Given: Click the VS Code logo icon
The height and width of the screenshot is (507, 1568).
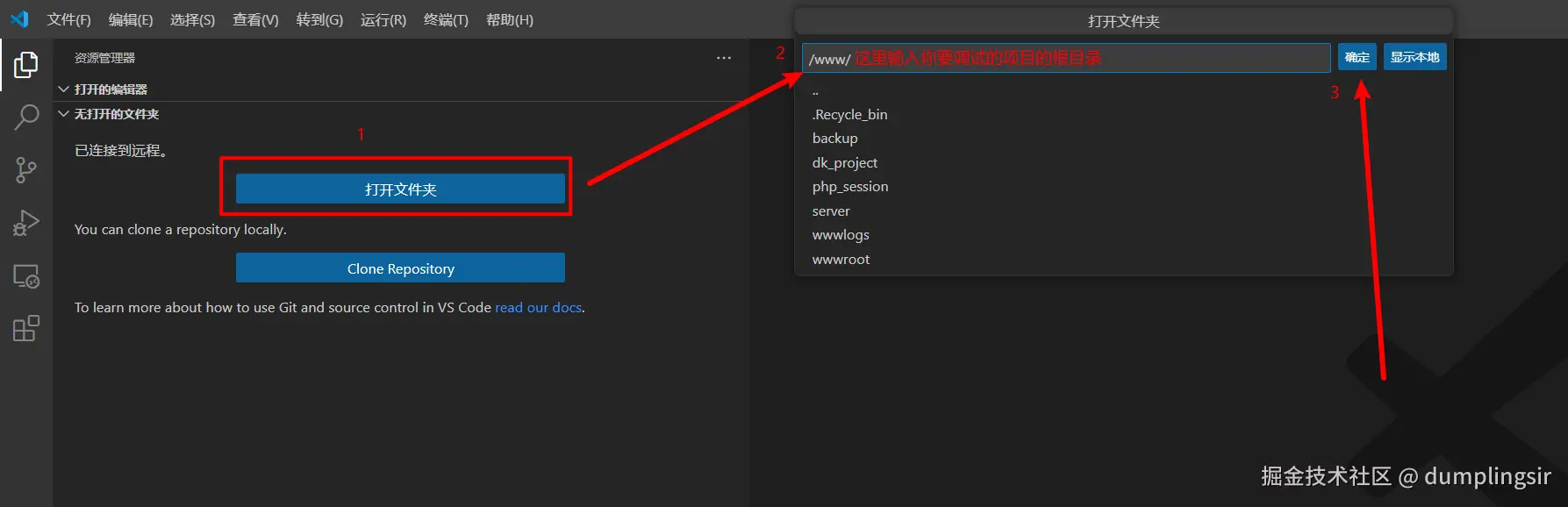Looking at the screenshot, I should coord(19,19).
